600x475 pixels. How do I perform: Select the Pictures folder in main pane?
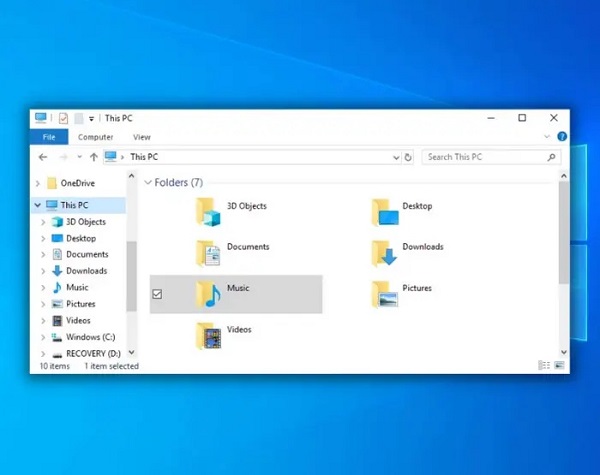click(402, 294)
